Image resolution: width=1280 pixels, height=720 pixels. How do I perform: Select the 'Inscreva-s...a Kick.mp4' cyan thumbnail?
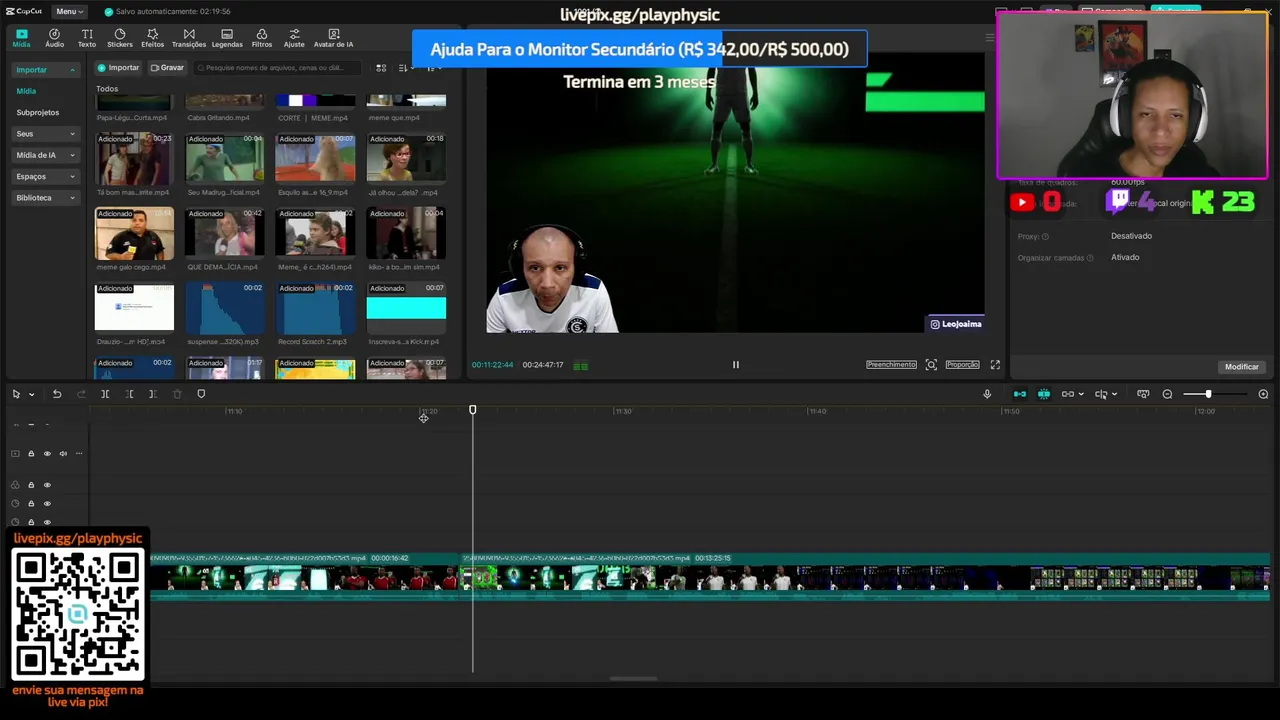point(406,308)
